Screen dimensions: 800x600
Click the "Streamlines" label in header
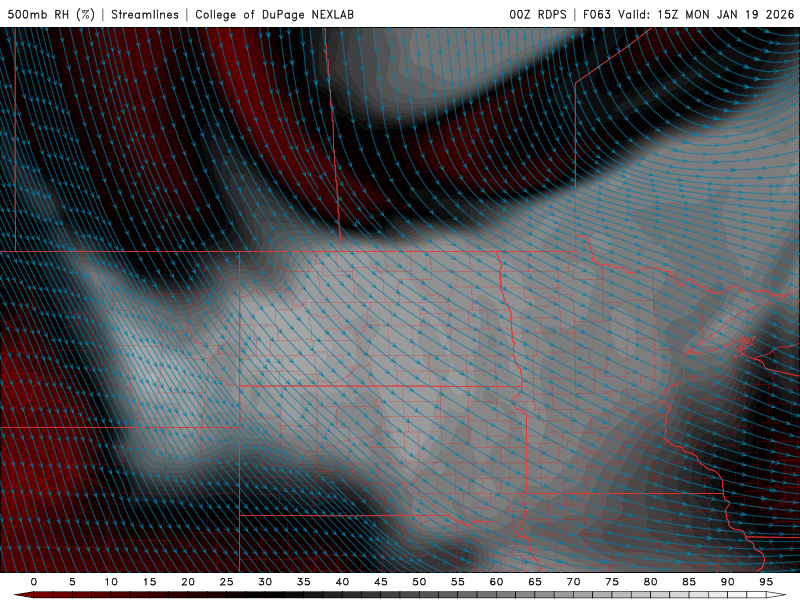click(x=145, y=14)
